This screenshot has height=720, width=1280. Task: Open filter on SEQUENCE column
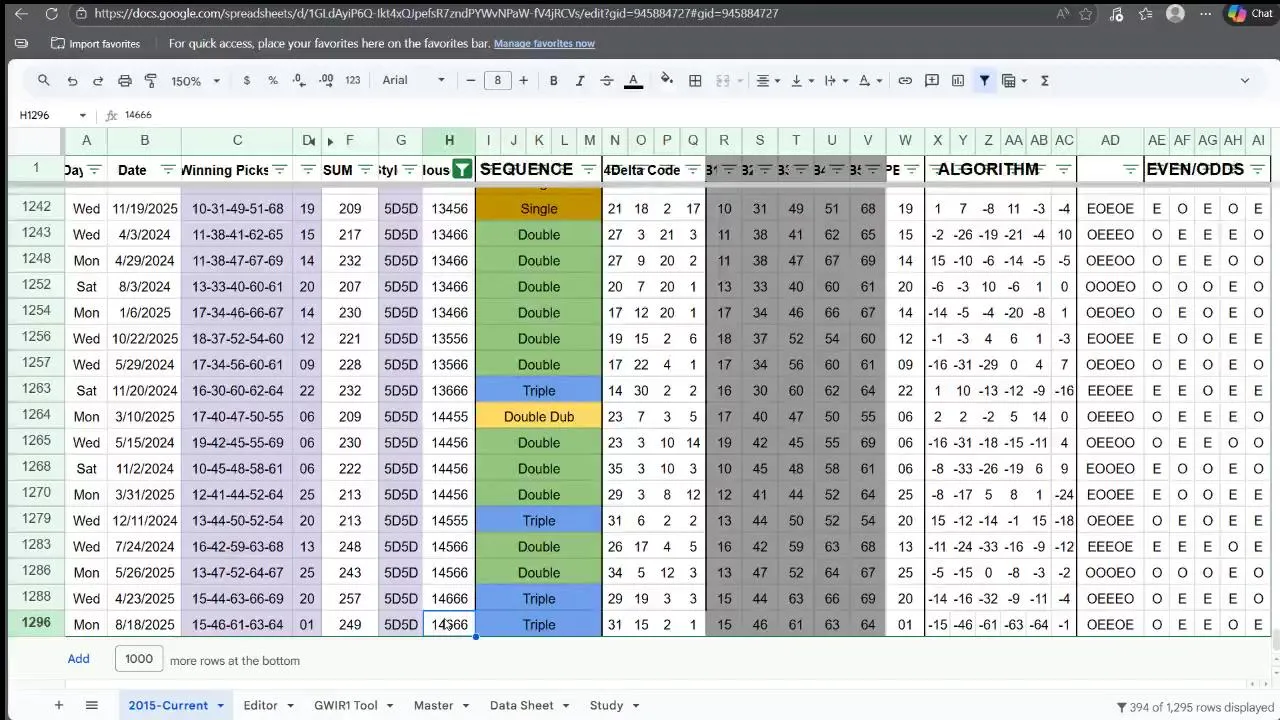click(x=588, y=170)
